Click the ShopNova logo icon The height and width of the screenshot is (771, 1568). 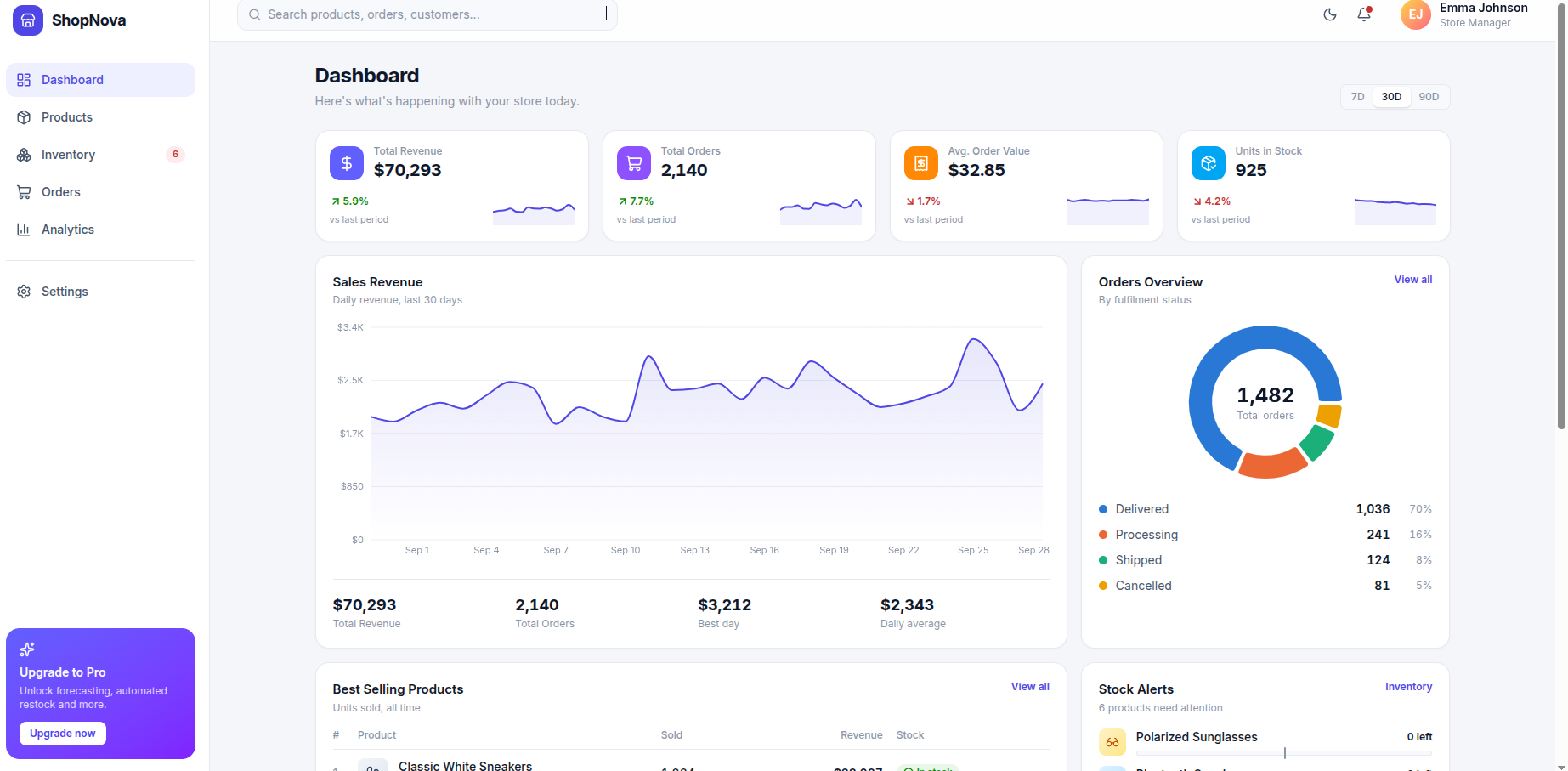coord(28,20)
